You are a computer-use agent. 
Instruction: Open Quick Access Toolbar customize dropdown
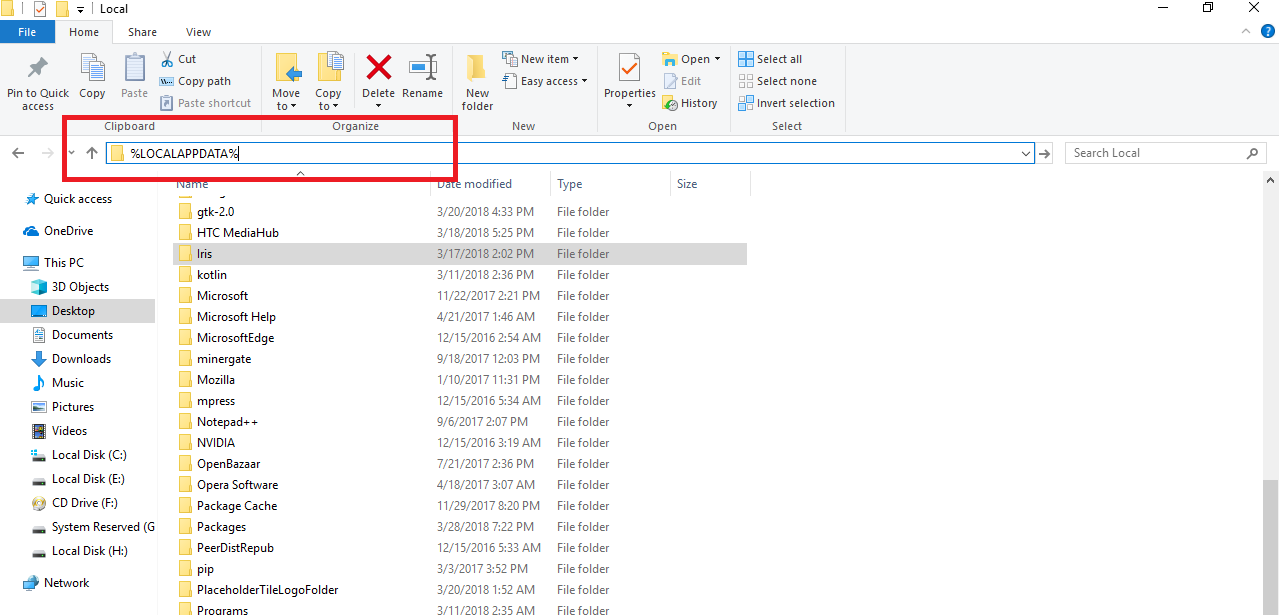[81, 10]
